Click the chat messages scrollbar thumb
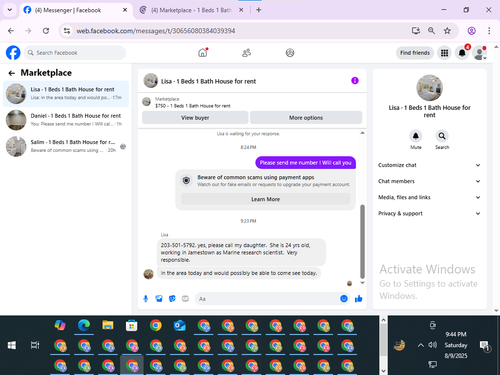500x375 pixels. coord(362,241)
